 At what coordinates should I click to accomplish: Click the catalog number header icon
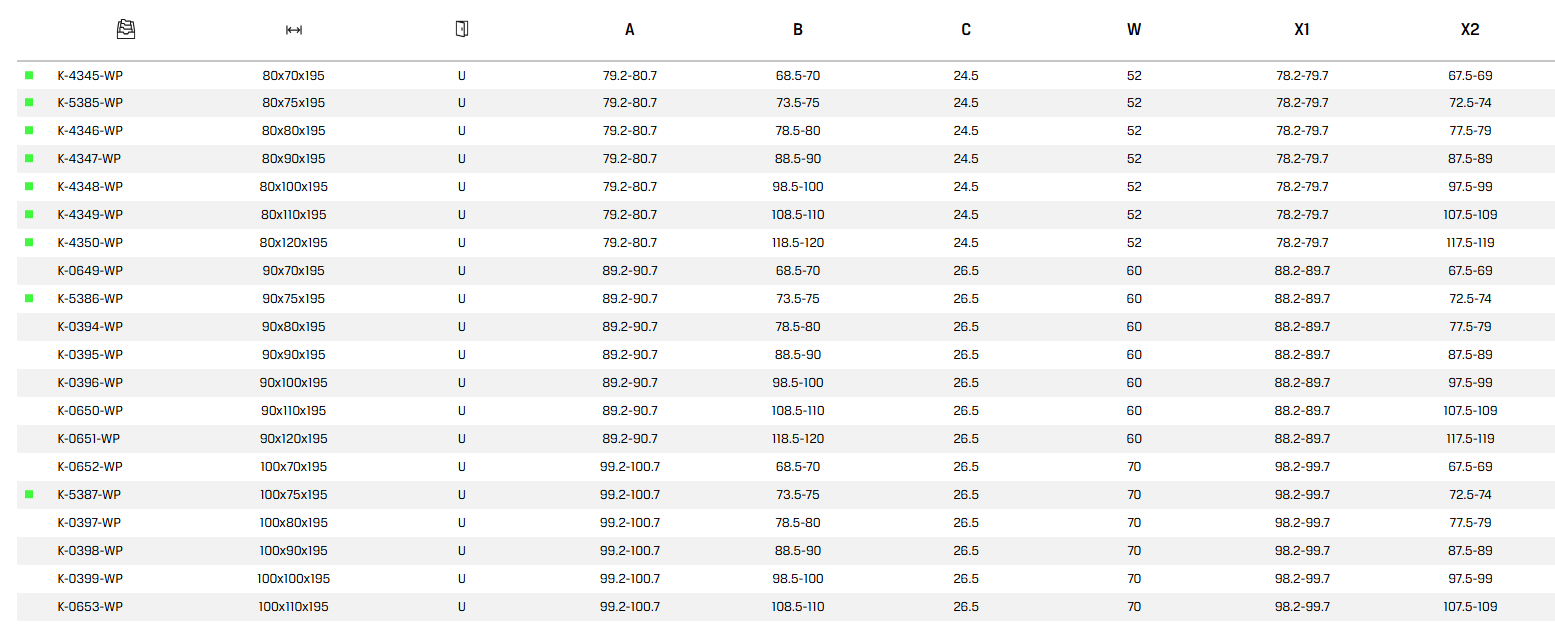[126, 29]
